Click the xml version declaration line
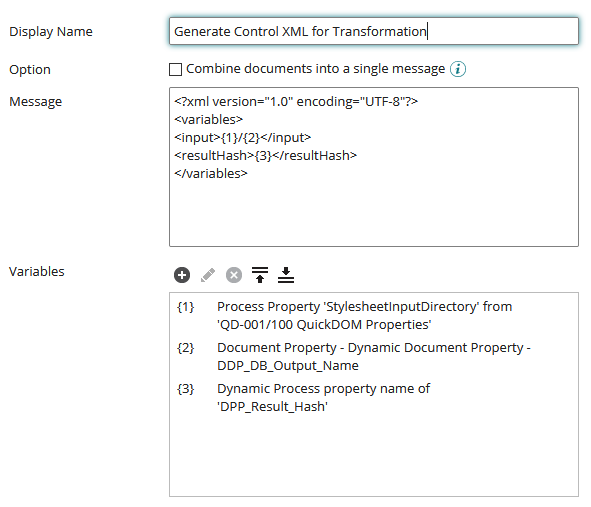This screenshot has width=591, height=507. pyautogui.click(x=296, y=101)
